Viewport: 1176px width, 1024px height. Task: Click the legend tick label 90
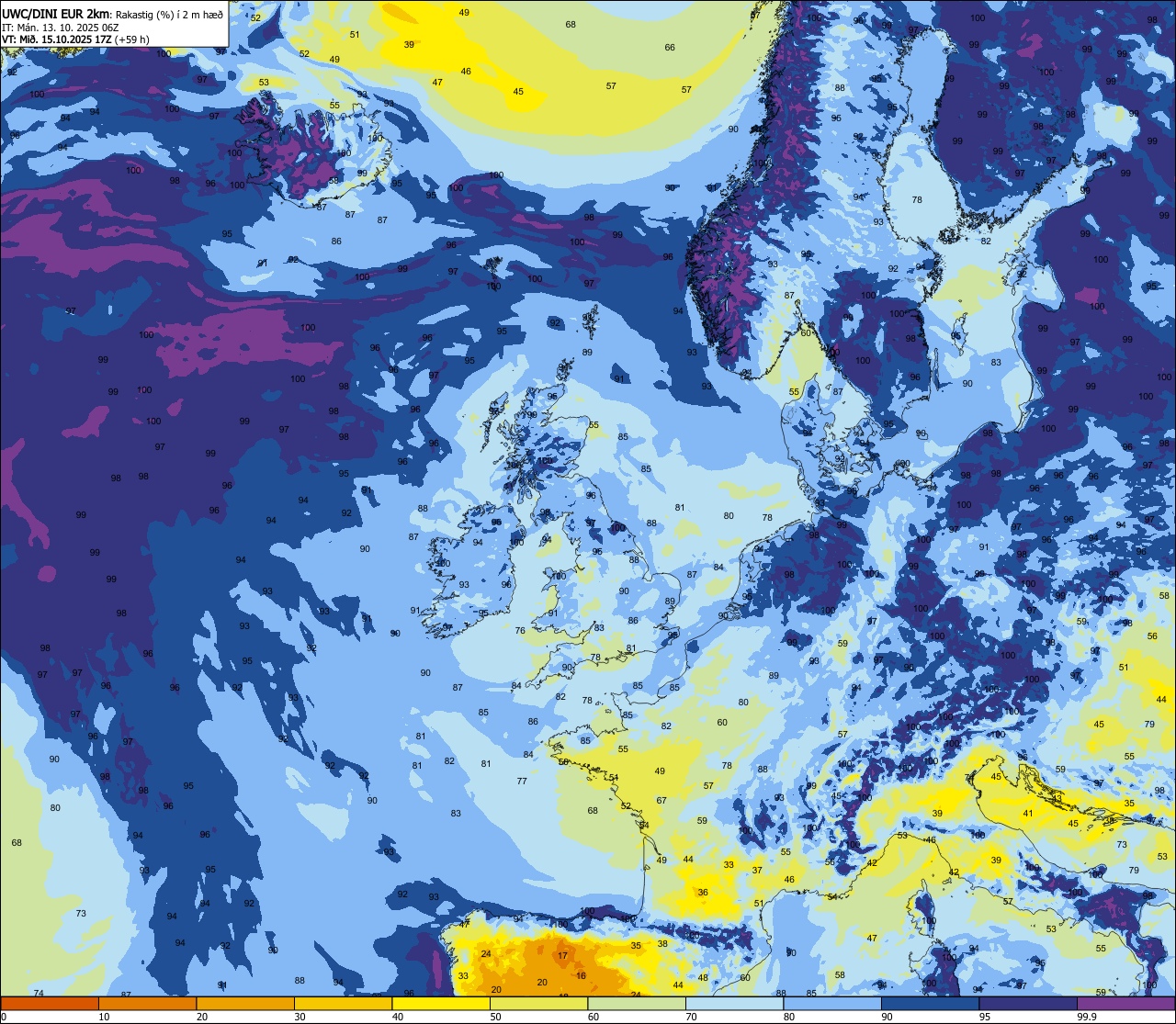click(x=887, y=1017)
